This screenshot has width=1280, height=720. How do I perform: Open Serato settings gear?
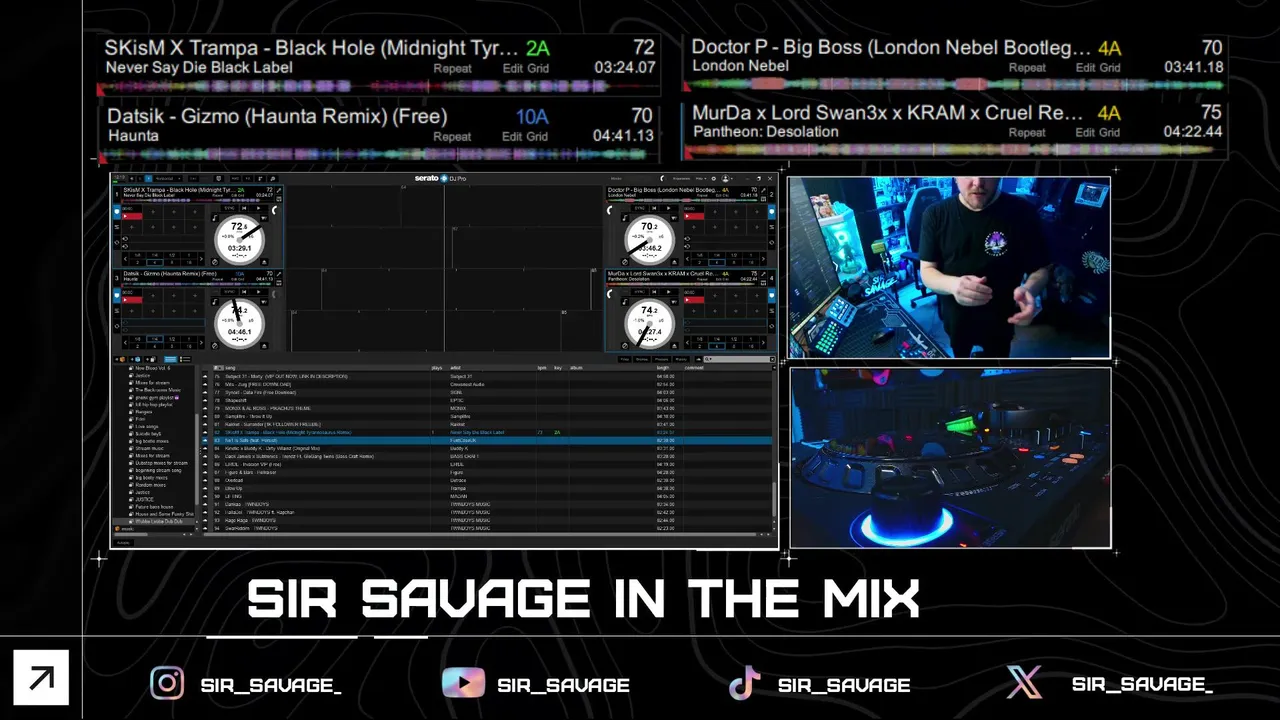[x=713, y=178]
